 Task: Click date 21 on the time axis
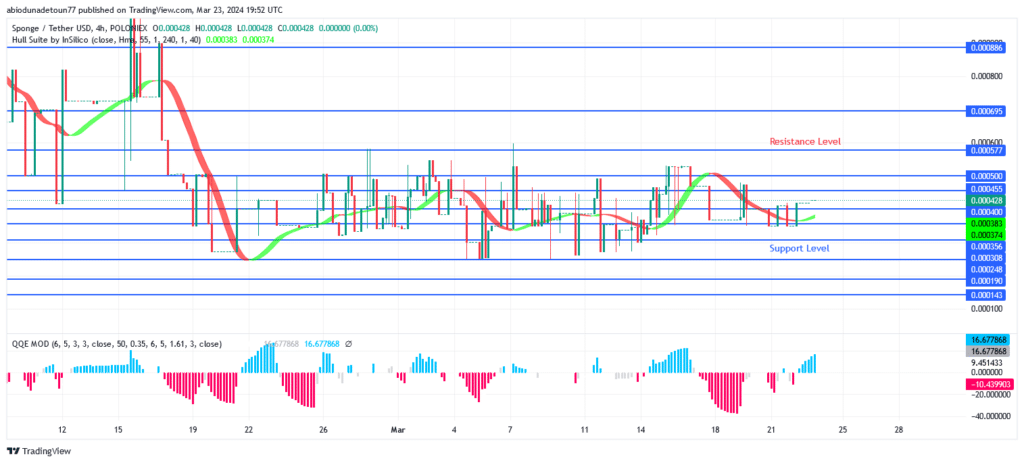click(771, 430)
